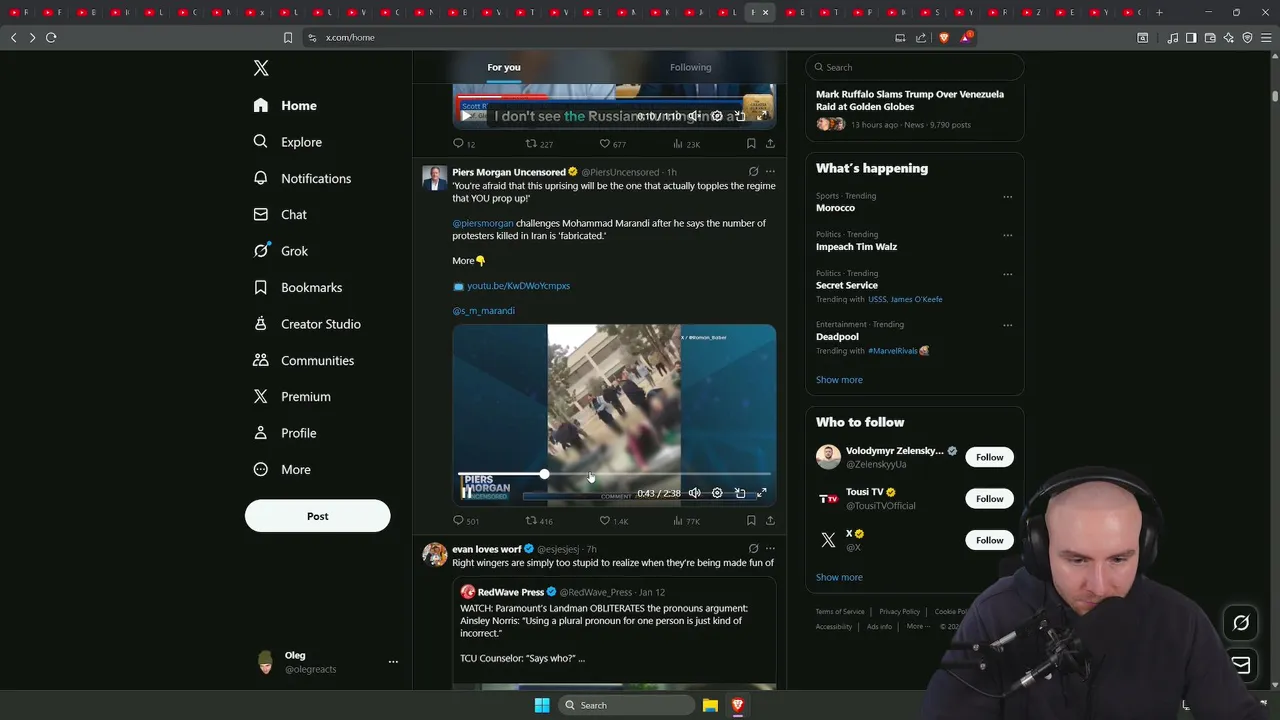Open the X logo home link
This screenshot has width=1280, height=720.
pos(261,68)
